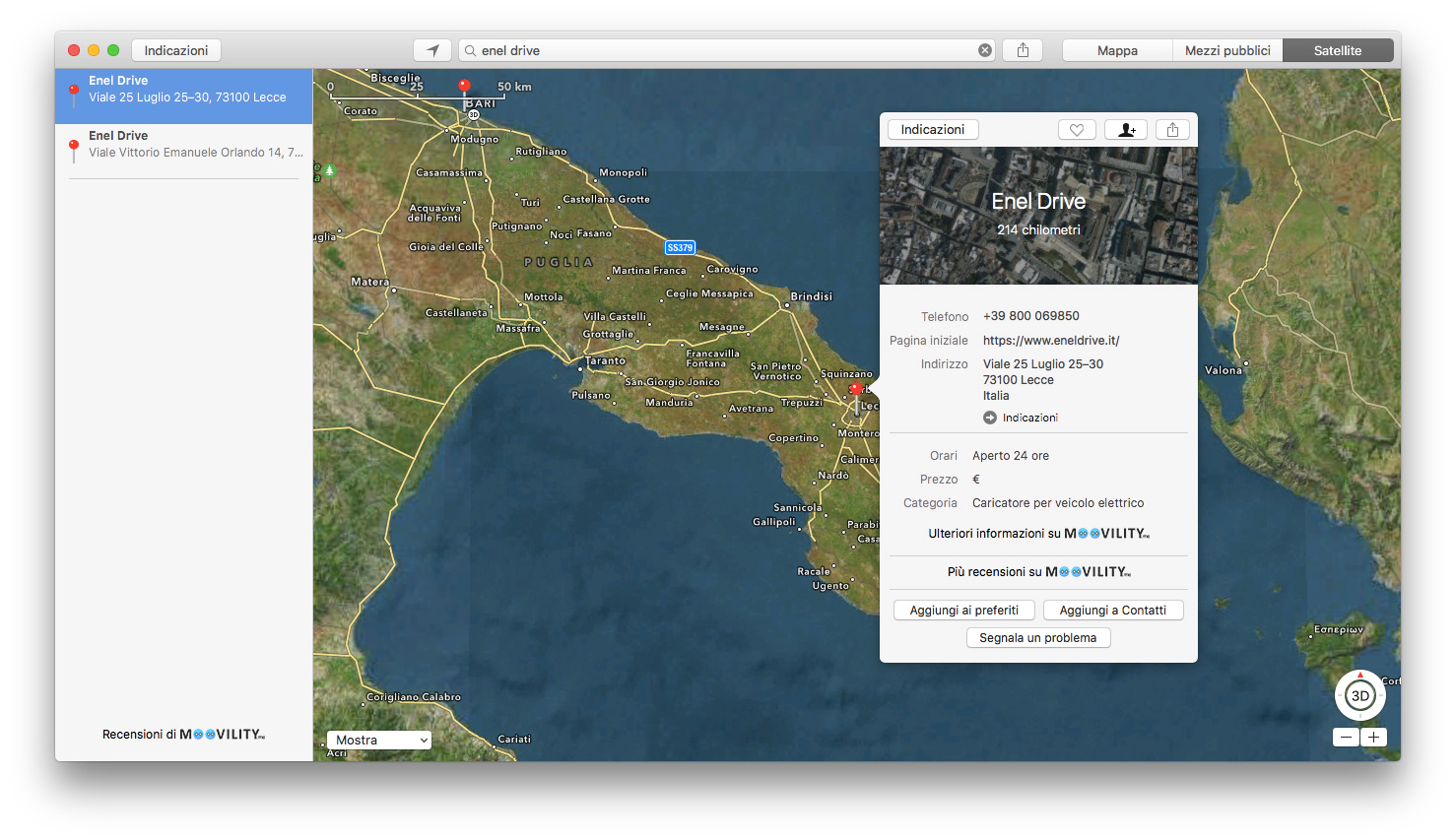1456x840 pixels.
Task: Click the current location arrow icon
Action: coord(432,50)
